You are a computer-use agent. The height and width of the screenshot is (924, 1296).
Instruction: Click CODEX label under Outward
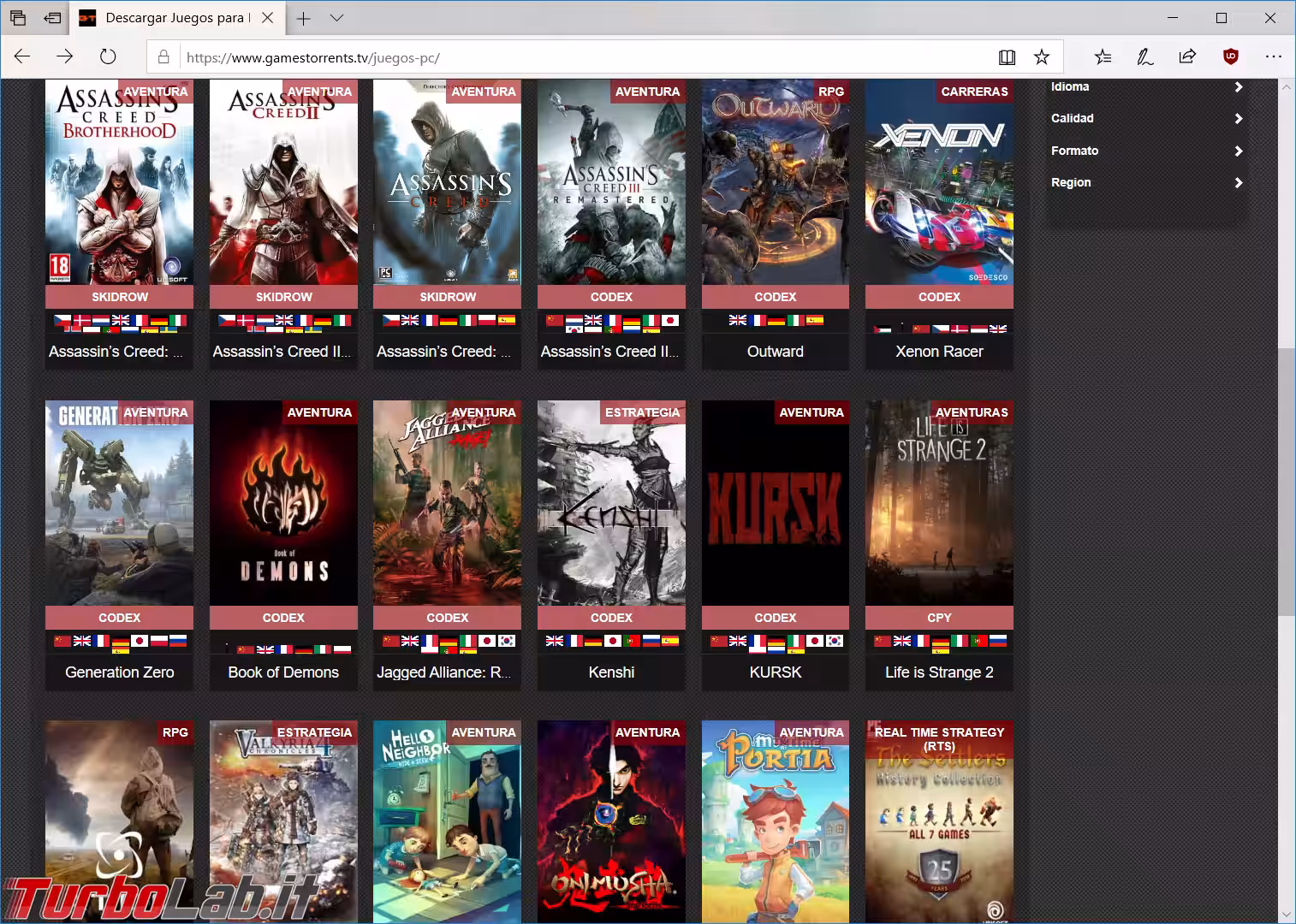pos(776,297)
